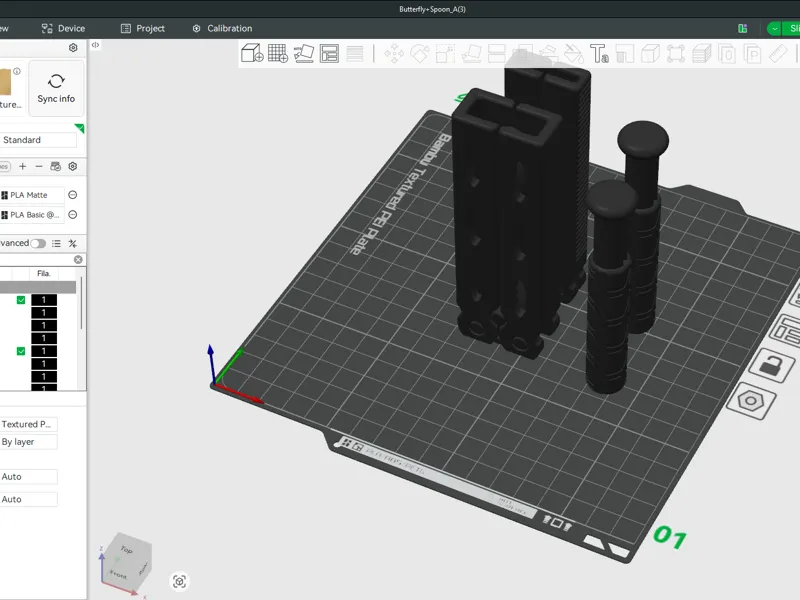Collapse the sidebar using arrow icon
This screenshot has width=800, height=600.
point(95,45)
